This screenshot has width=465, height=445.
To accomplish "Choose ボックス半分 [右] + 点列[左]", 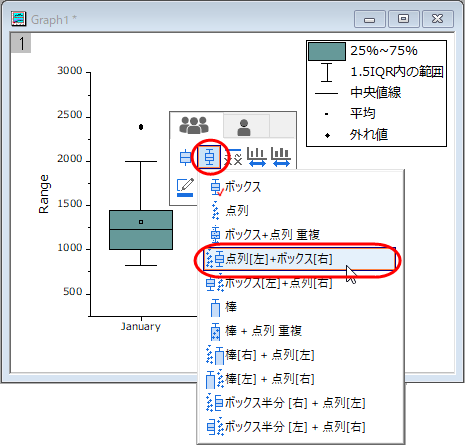I will coord(286,403).
